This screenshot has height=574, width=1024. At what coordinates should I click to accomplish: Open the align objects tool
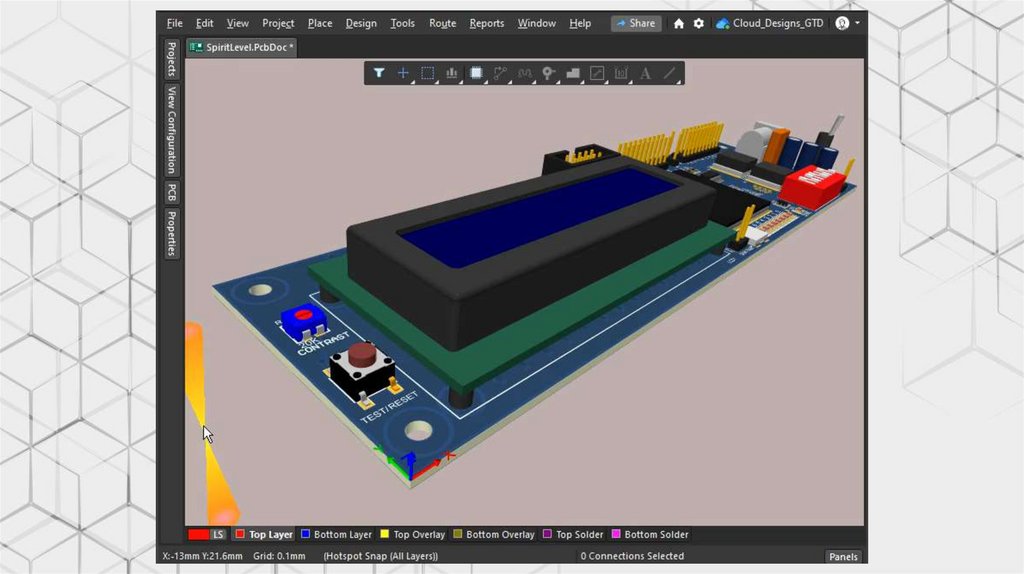click(452, 73)
